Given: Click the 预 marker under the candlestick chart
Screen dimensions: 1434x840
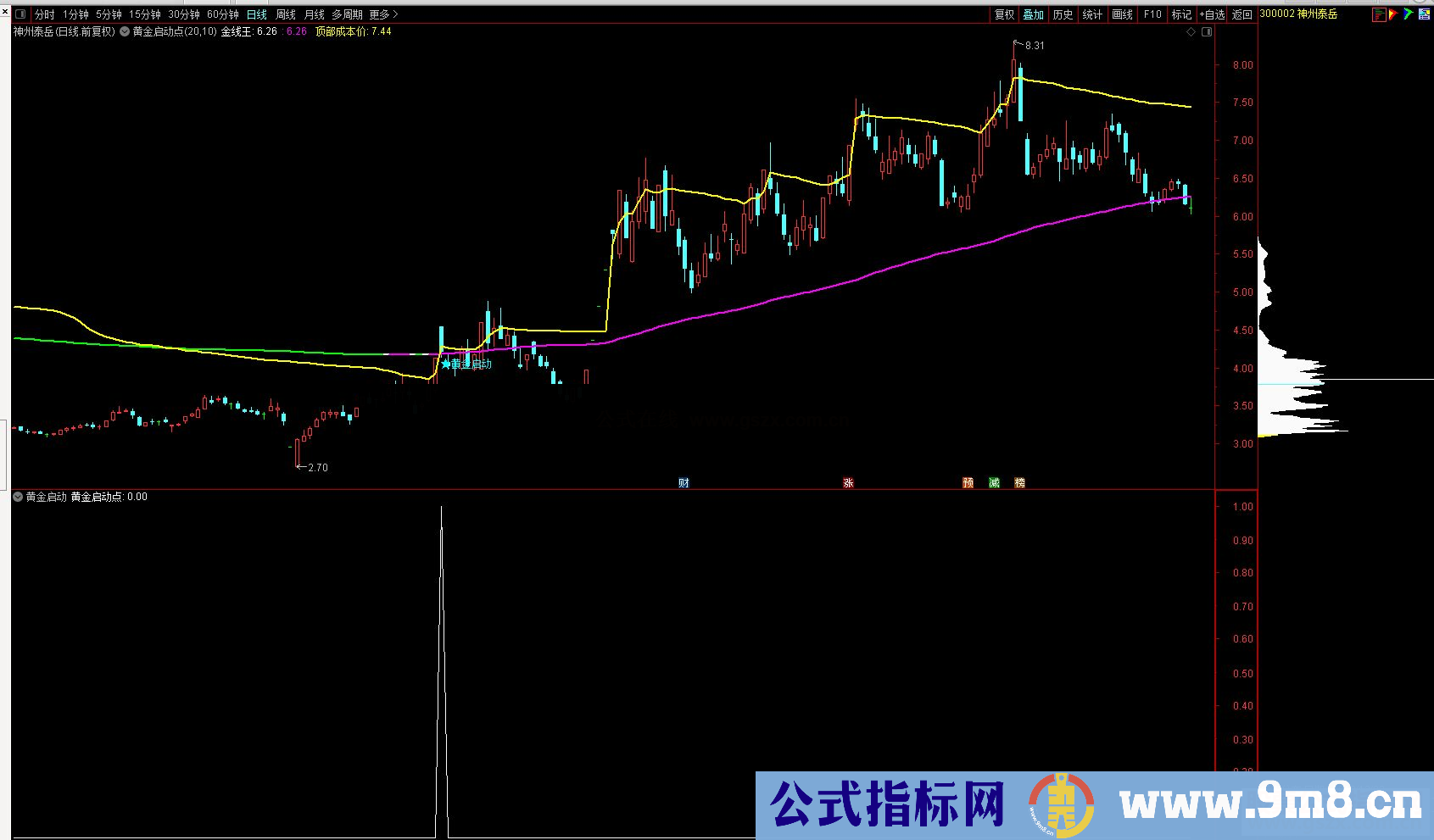Looking at the screenshot, I should tap(967, 482).
